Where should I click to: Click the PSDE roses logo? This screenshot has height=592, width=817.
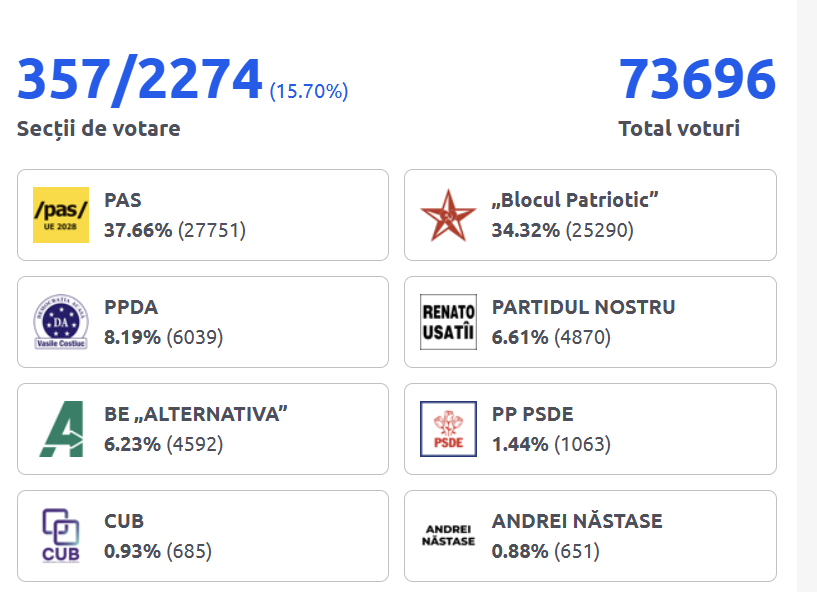(x=448, y=429)
